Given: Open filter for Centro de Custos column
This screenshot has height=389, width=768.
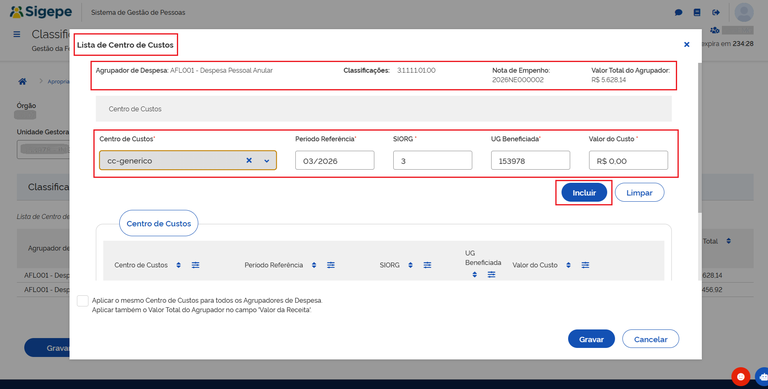Looking at the screenshot, I should [195, 265].
